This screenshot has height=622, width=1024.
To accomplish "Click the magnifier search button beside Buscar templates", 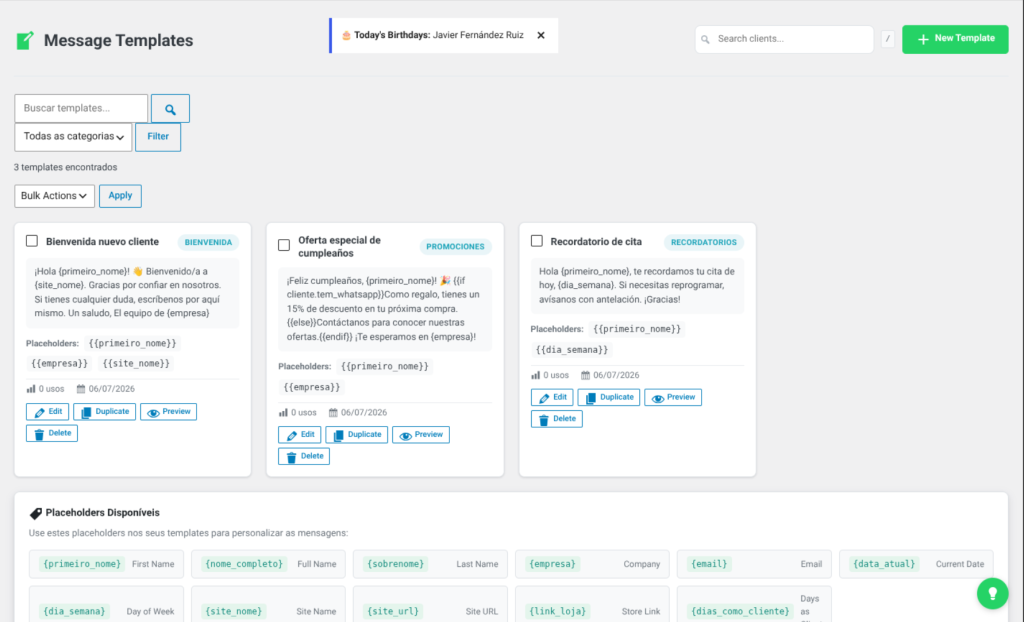I will pyautogui.click(x=170, y=108).
